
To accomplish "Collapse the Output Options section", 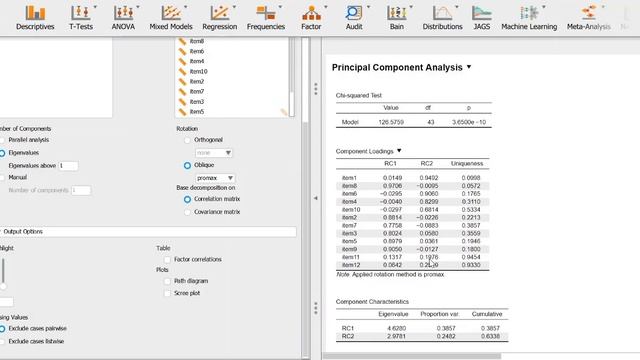I will point(148,232).
